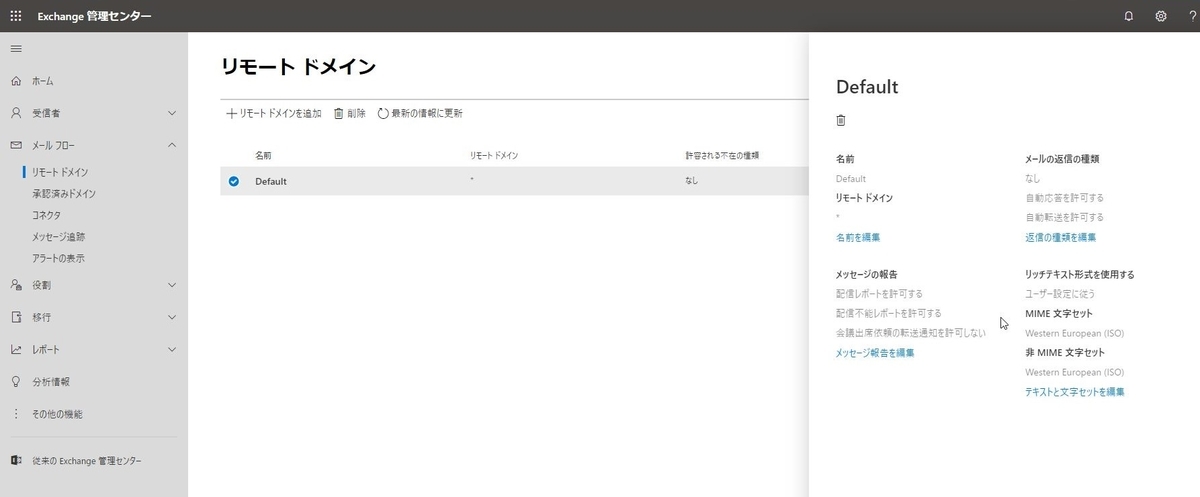Click the trash icon in Default panel
The height and width of the screenshot is (497, 1200).
pos(841,120)
